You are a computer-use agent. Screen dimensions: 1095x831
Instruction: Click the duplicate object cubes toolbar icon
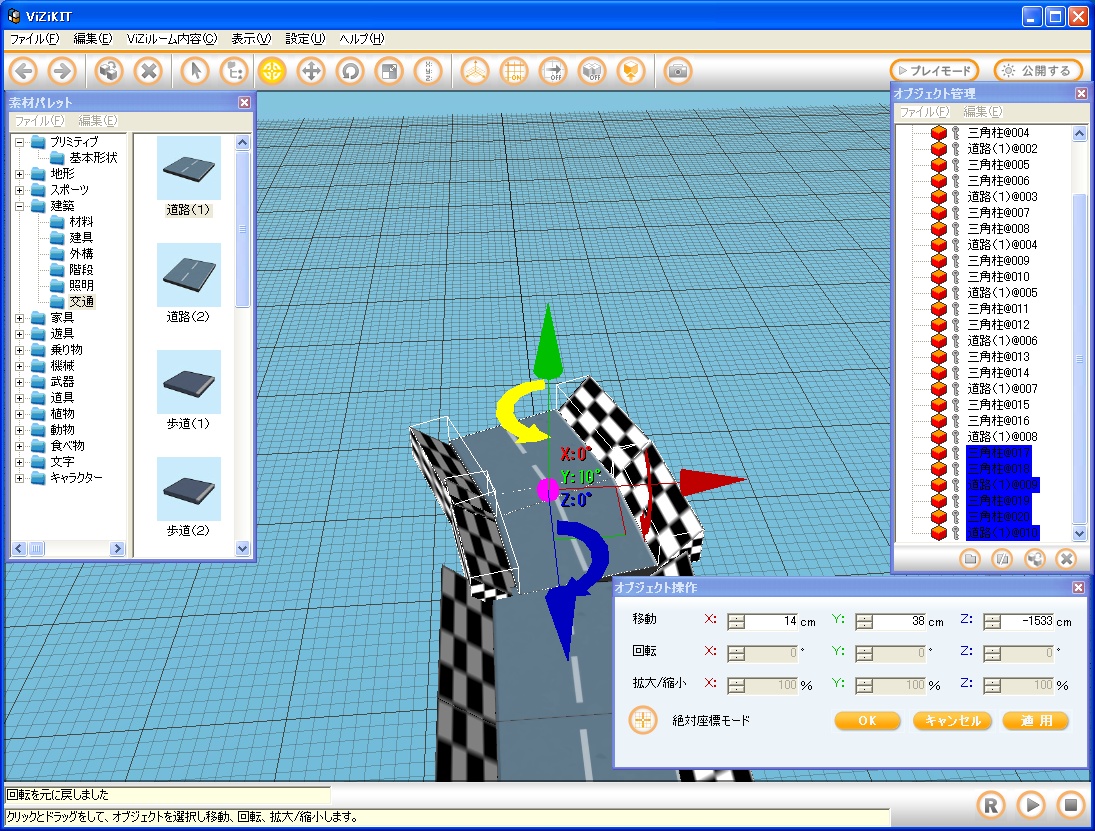[110, 71]
